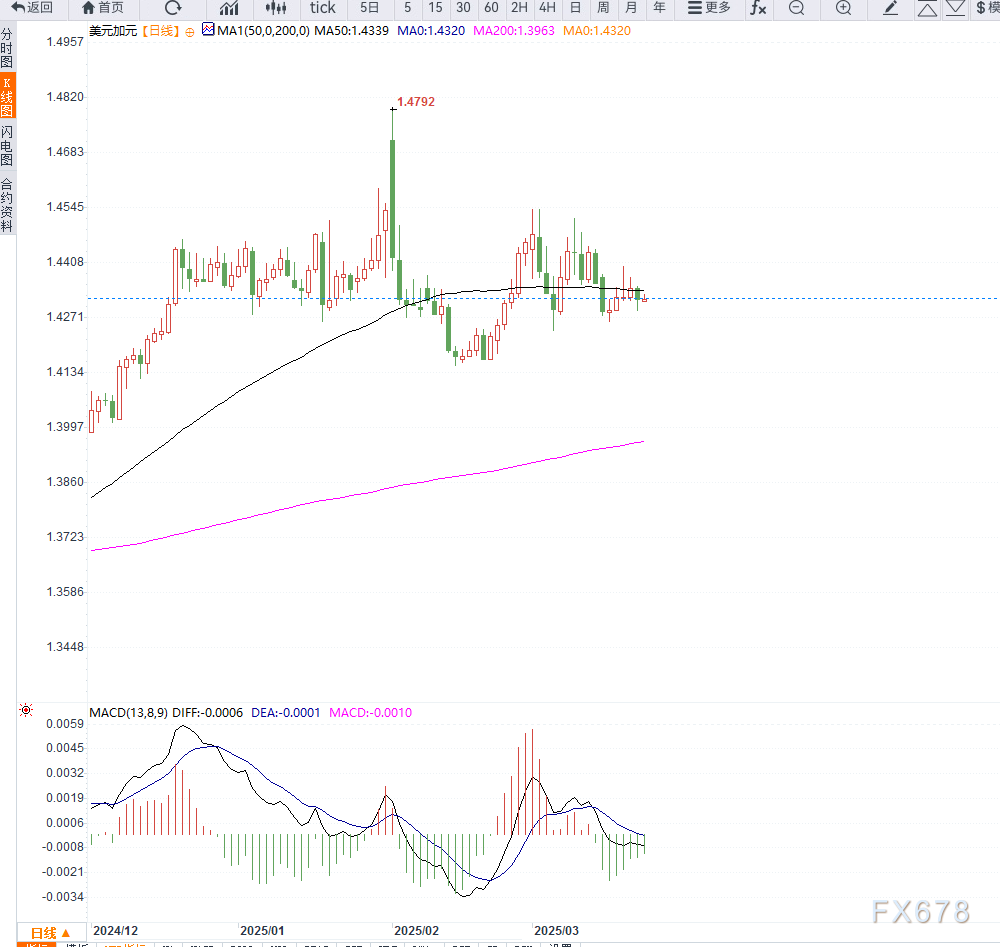Viewport: 1000px width, 947px height.
Task: Switch to K线图 side tab
Action: [7, 96]
